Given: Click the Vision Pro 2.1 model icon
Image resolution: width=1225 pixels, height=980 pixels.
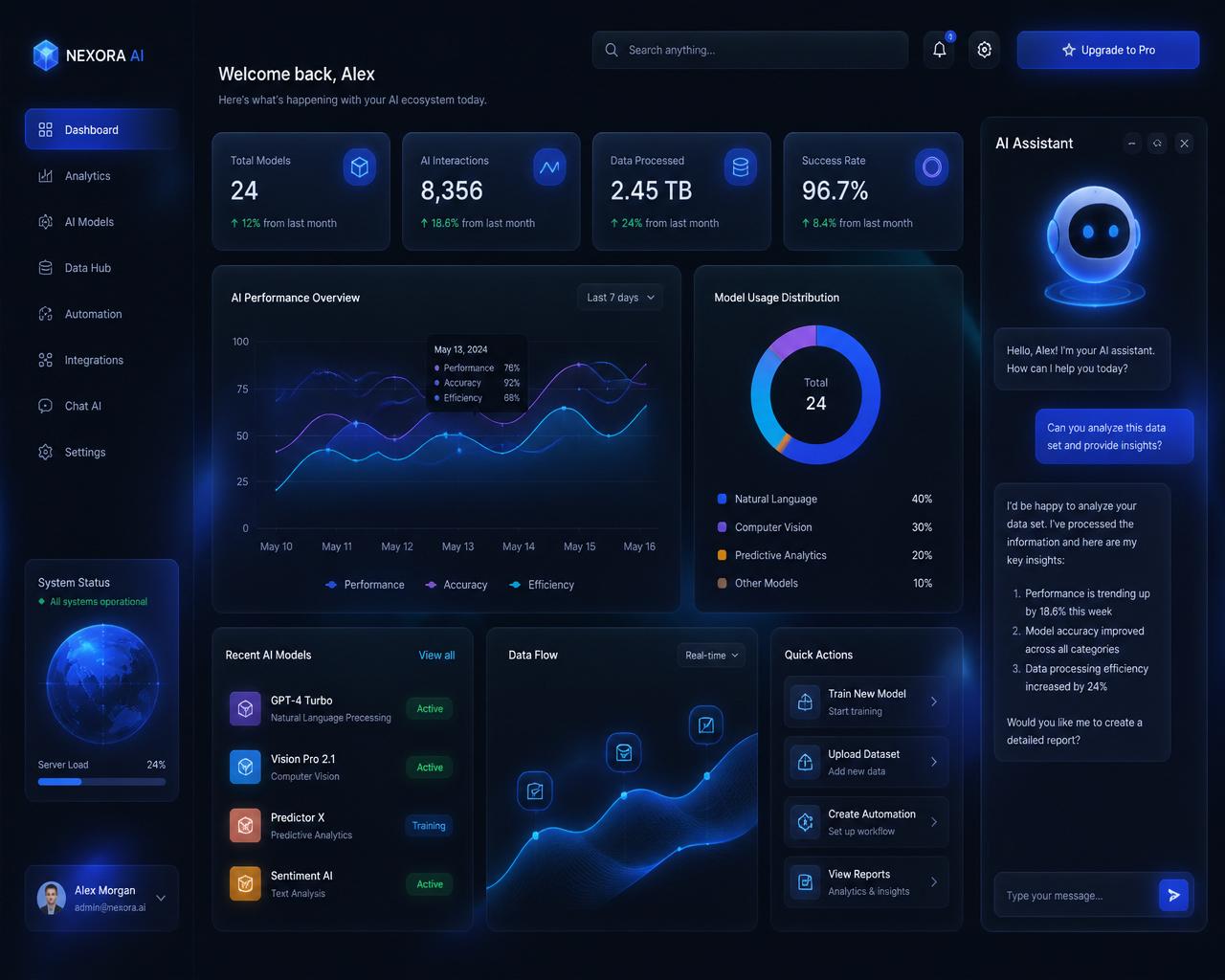Looking at the screenshot, I should click(245, 767).
